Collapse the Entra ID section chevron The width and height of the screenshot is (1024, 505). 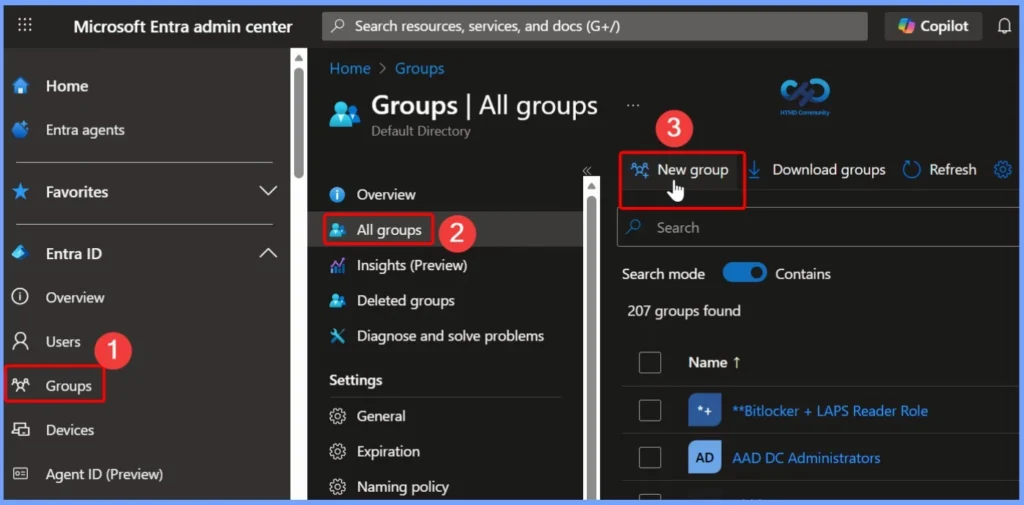point(268,253)
